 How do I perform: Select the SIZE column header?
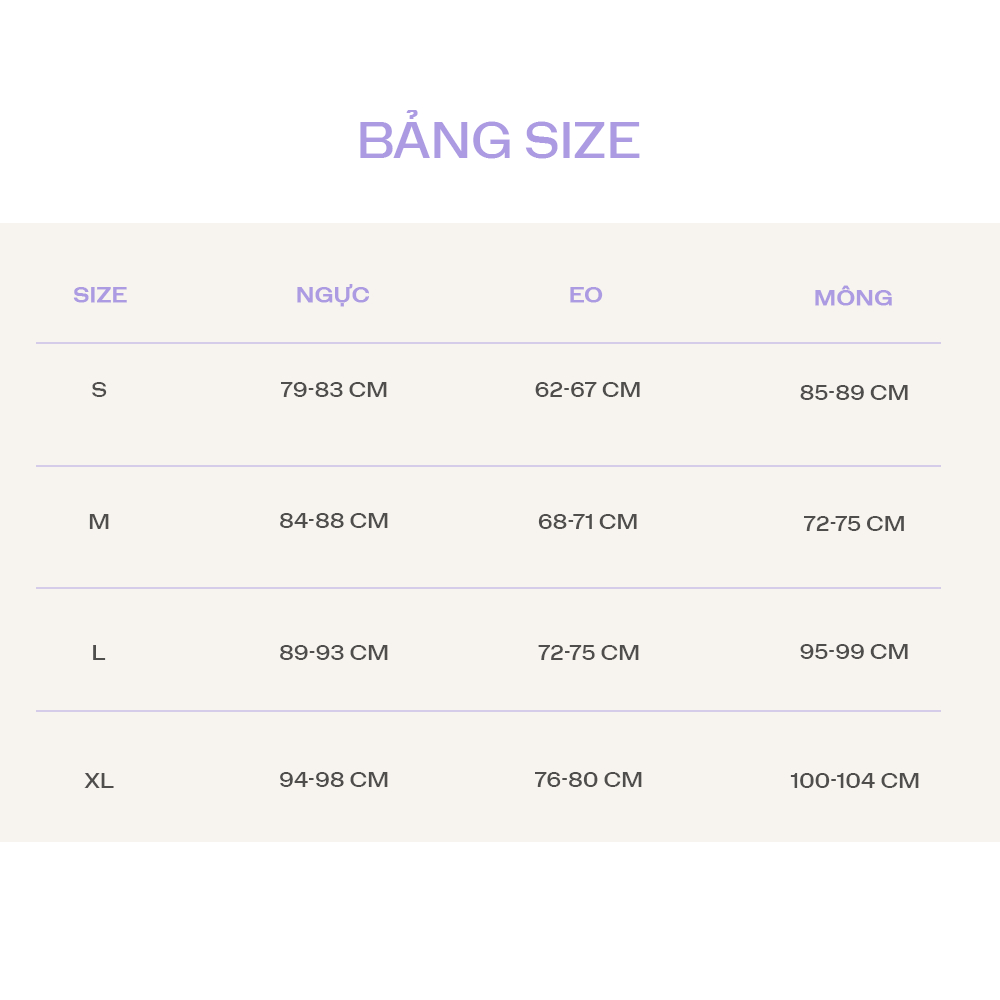[100, 295]
